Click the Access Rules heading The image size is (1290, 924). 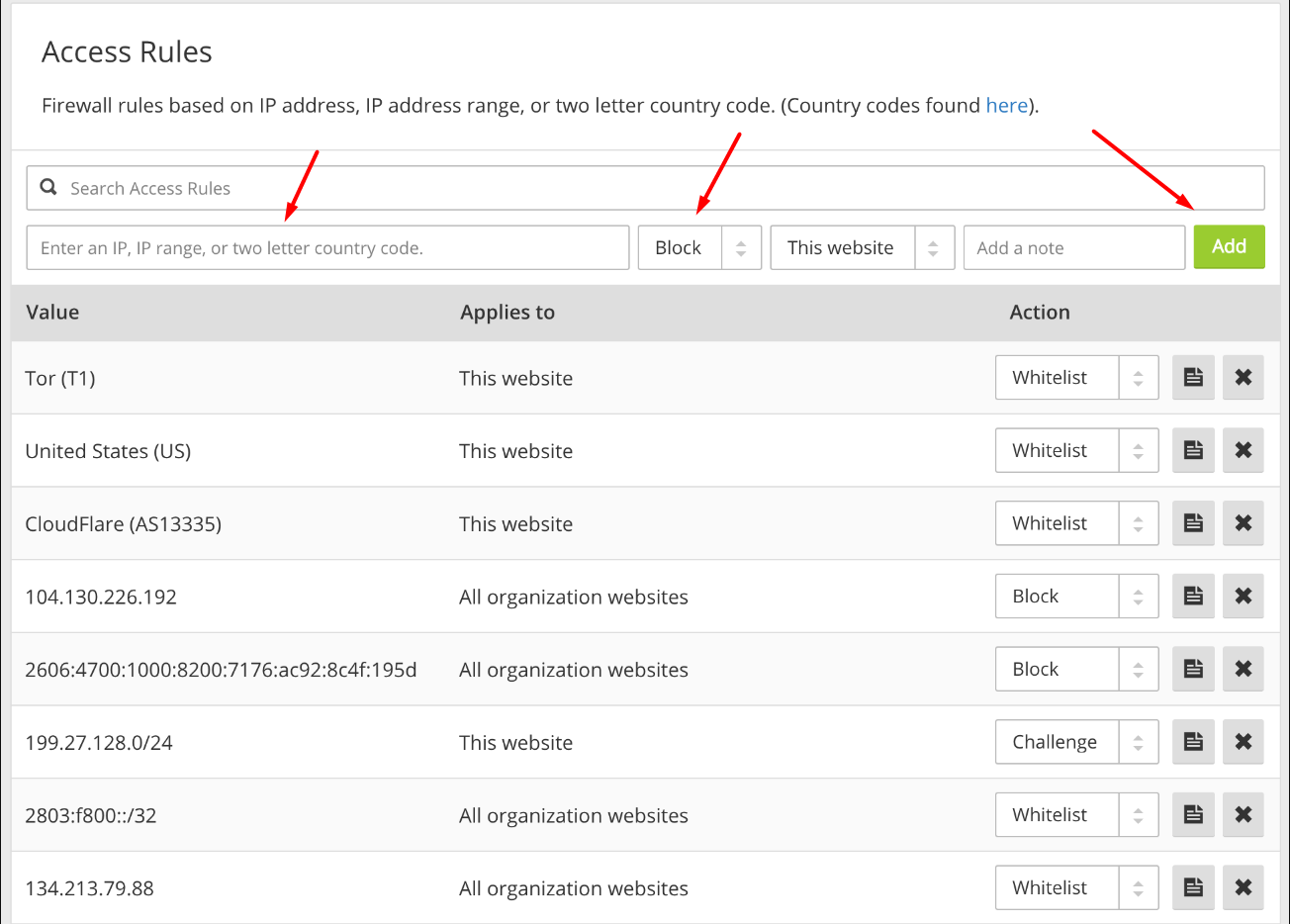127,52
